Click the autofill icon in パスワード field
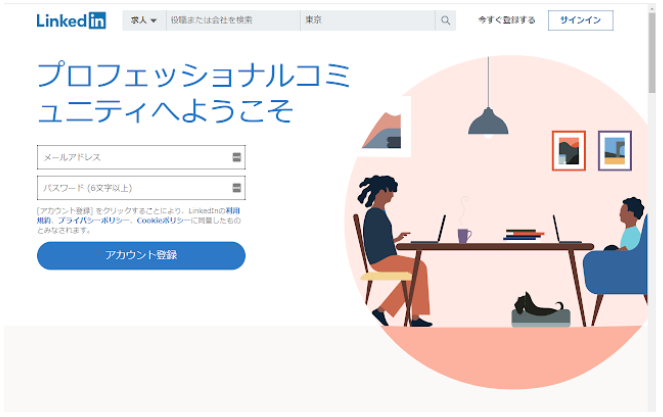 point(237,188)
